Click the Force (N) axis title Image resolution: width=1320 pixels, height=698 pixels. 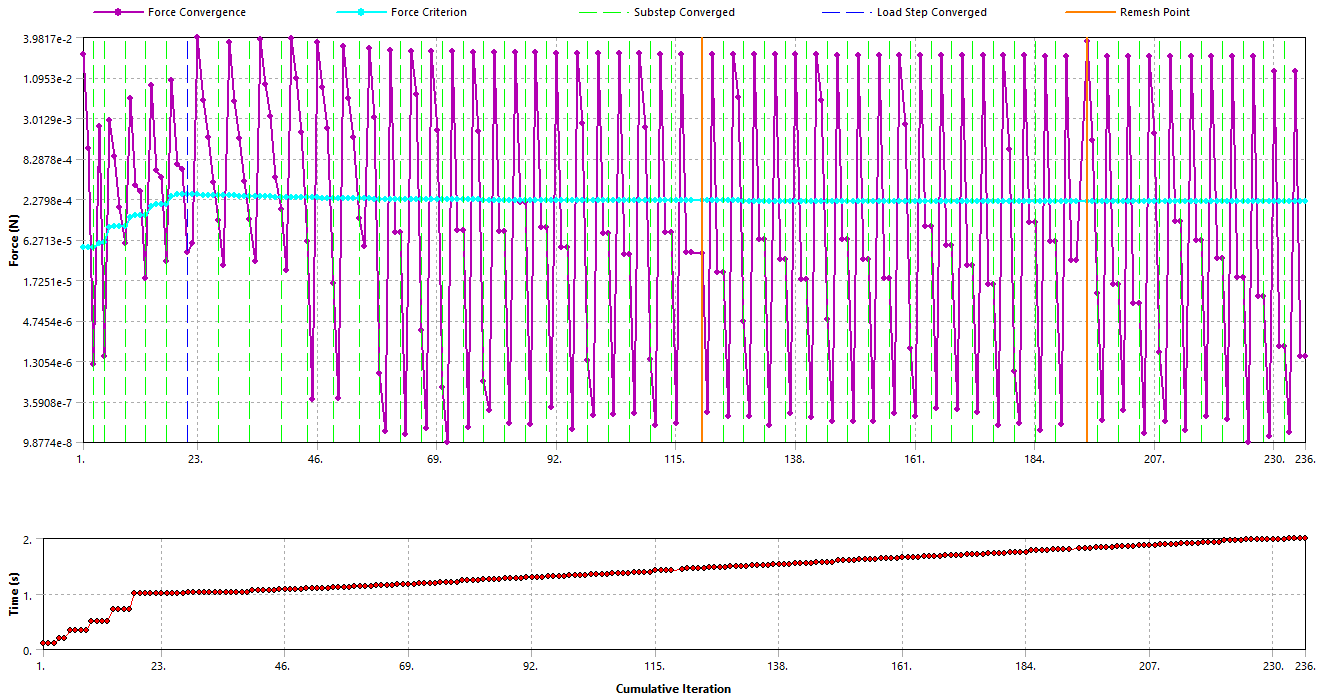pos(13,240)
